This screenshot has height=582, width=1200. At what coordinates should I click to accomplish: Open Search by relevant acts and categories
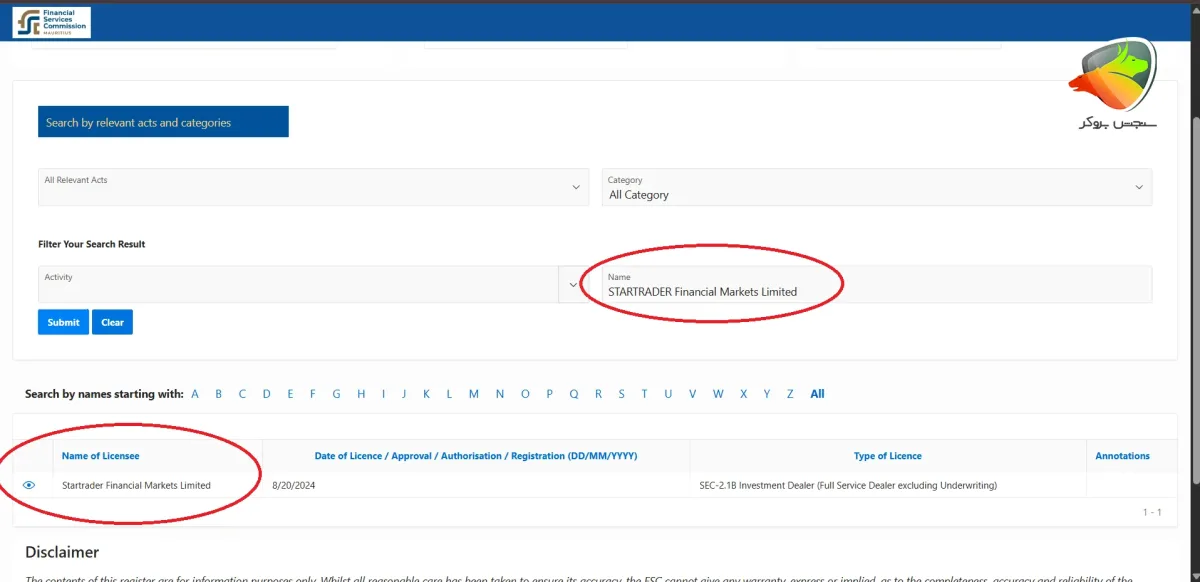(163, 122)
